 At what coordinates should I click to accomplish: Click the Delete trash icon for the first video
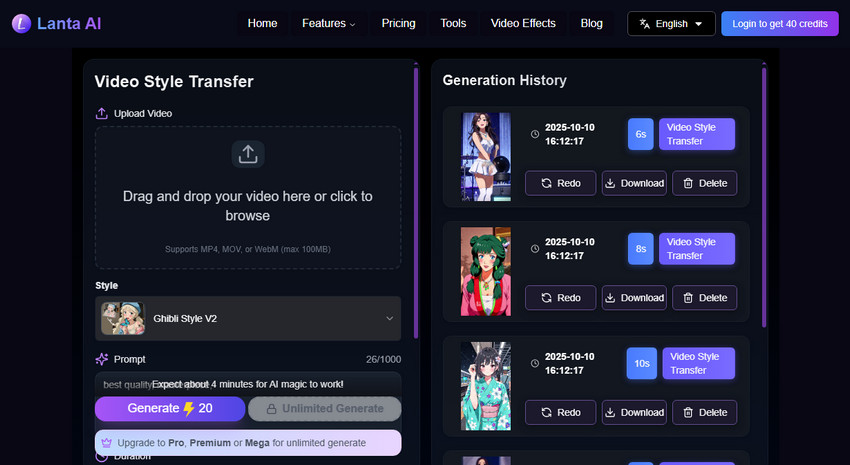point(688,183)
